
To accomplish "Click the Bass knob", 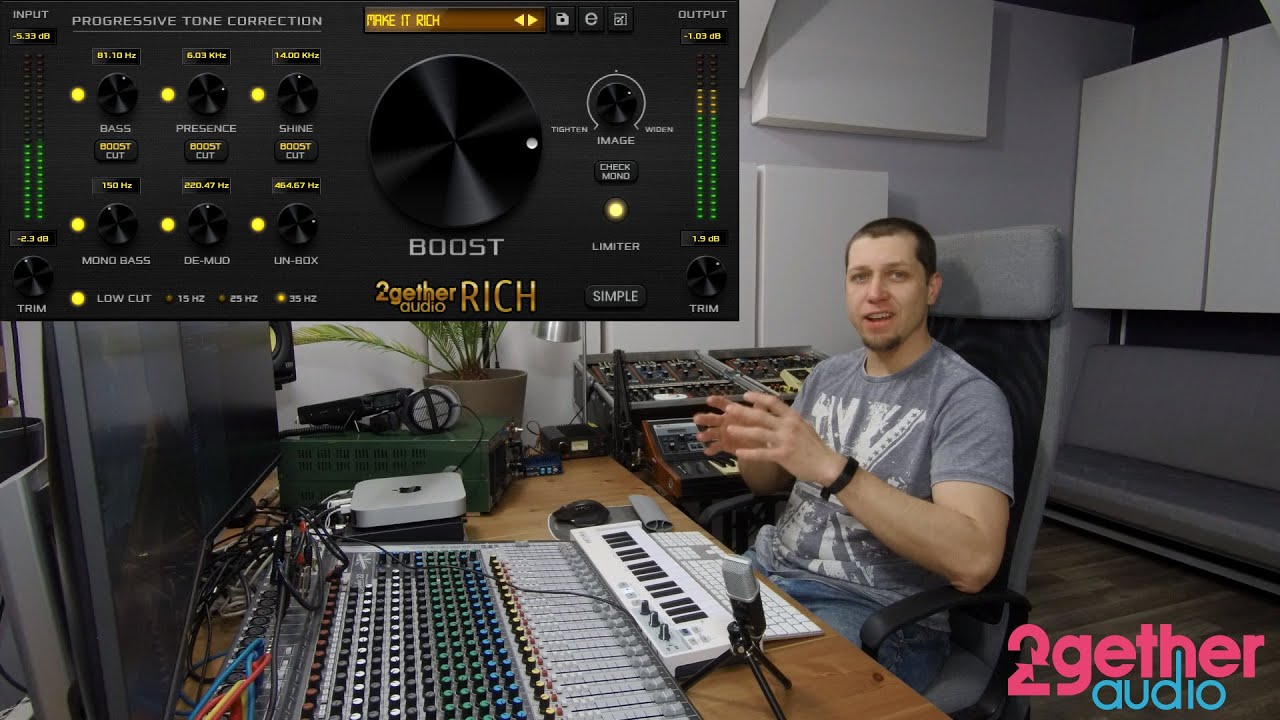I will point(117,94).
